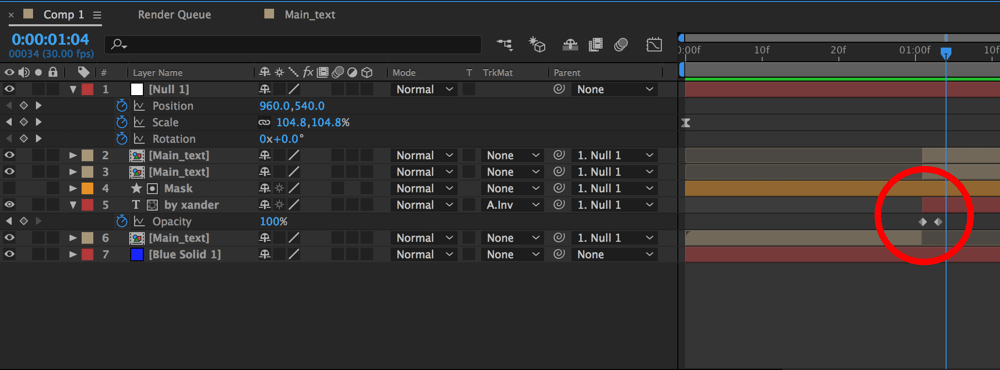The image size is (1000, 370).
Task: Switch to the Main_text tab
Action: 309,14
